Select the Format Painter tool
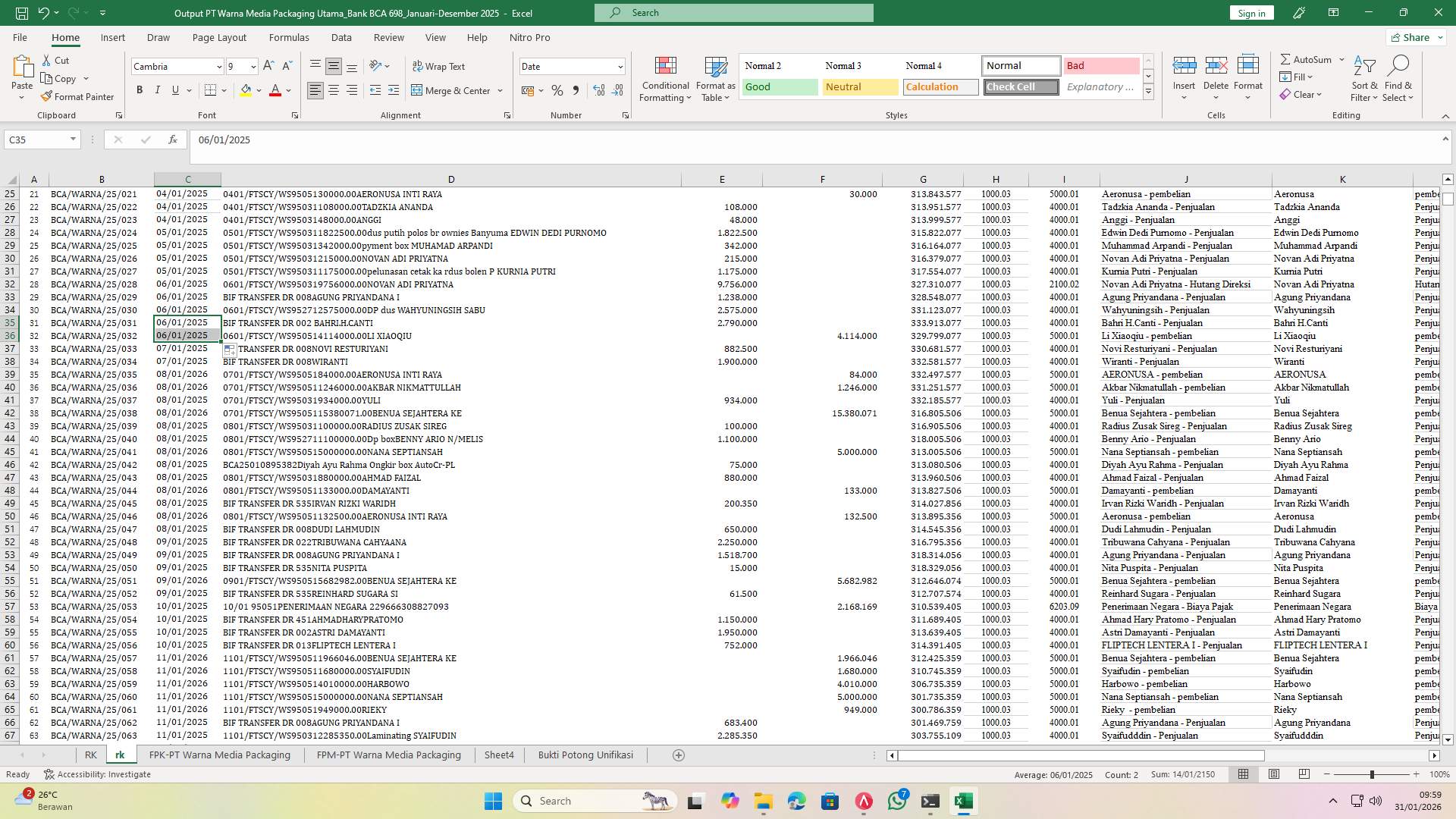The image size is (1456, 819). [x=78, y=96]
